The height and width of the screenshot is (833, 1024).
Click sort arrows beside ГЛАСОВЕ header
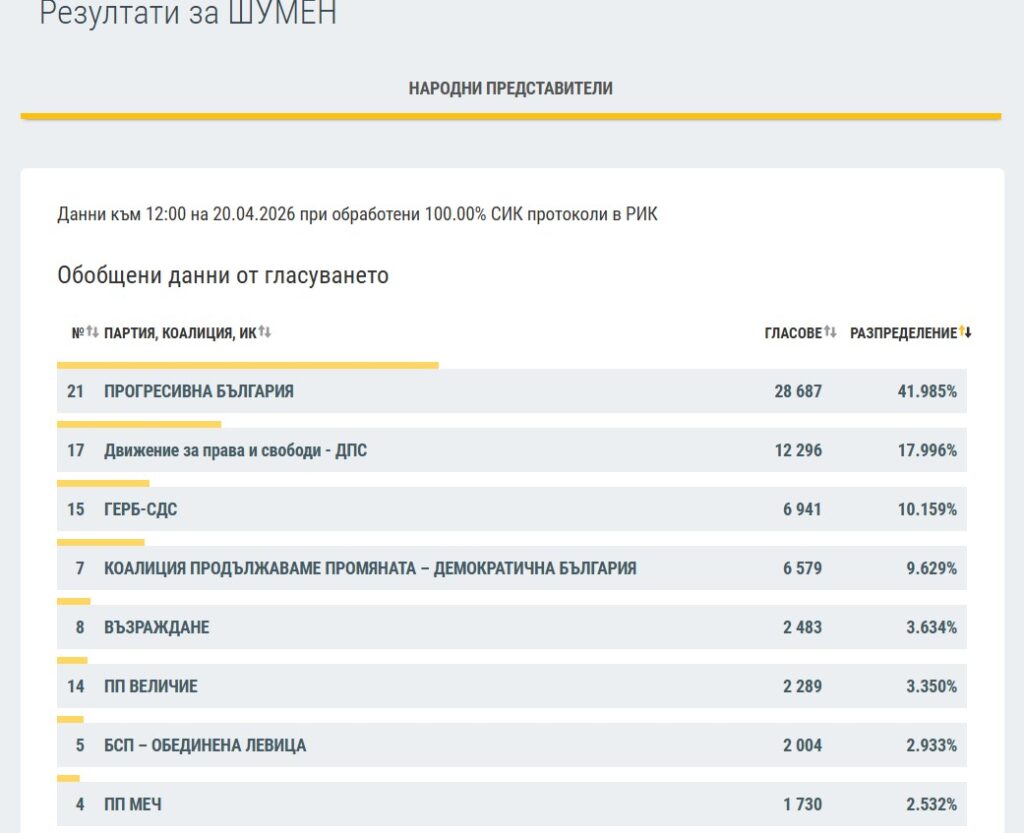(830, 332)
